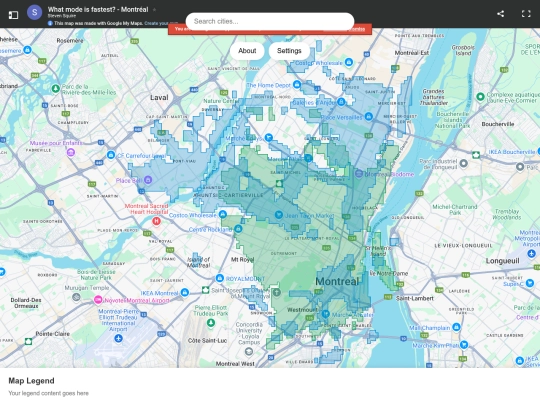Image resolution: width=540 pixels, height=405 pixels.
Task: Select the Marché Kim Phat cart pin
Action: tap(464, 344)
